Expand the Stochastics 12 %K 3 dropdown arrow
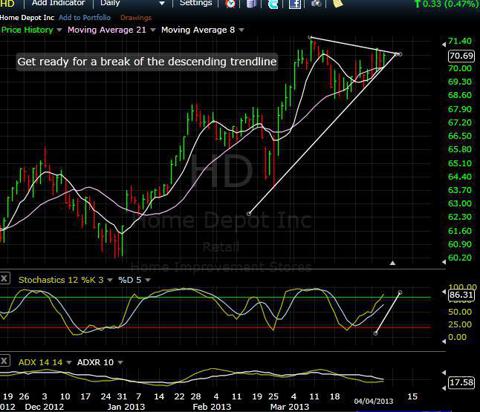480x412 pixels. 109,280
